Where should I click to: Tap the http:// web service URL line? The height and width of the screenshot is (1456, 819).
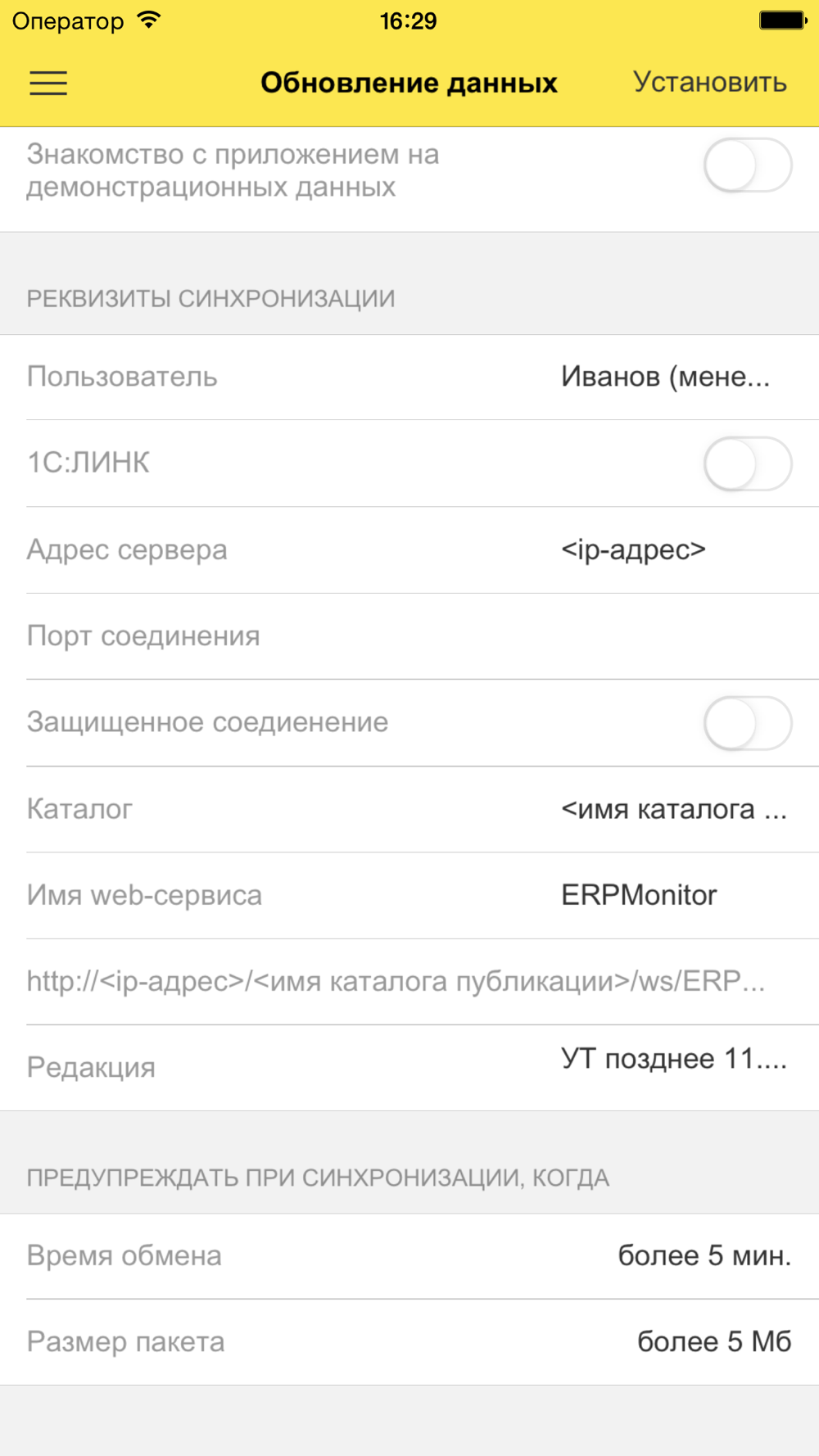click(396, 982)
